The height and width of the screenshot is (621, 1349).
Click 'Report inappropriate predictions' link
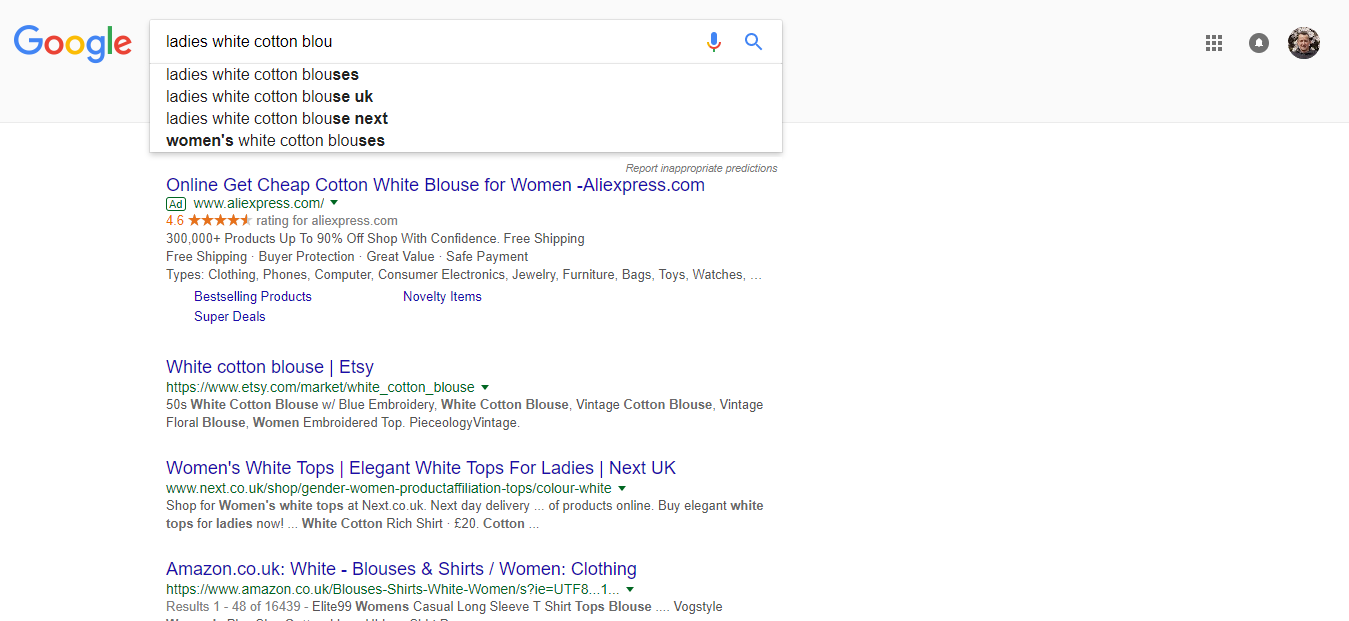pos(701,168)
